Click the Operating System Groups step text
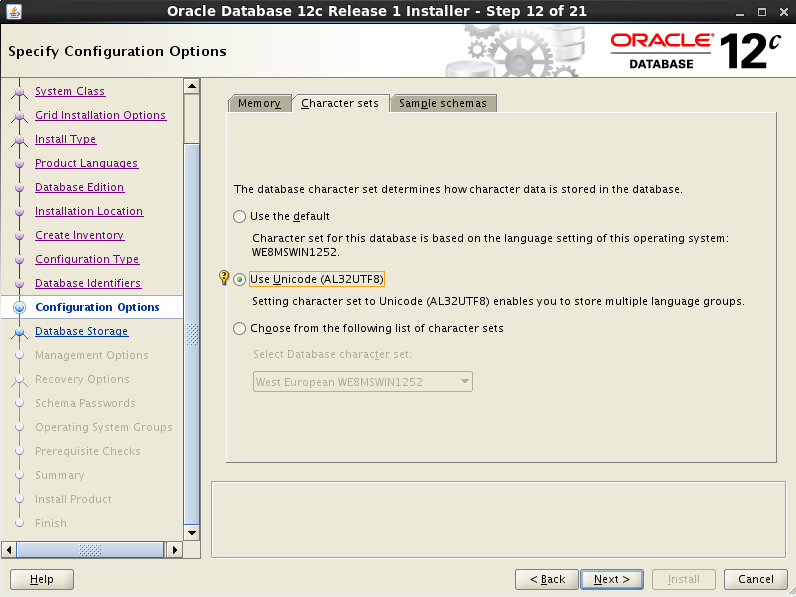The height and width of the screenshot is (597, 796). click(x=104, y=427)
